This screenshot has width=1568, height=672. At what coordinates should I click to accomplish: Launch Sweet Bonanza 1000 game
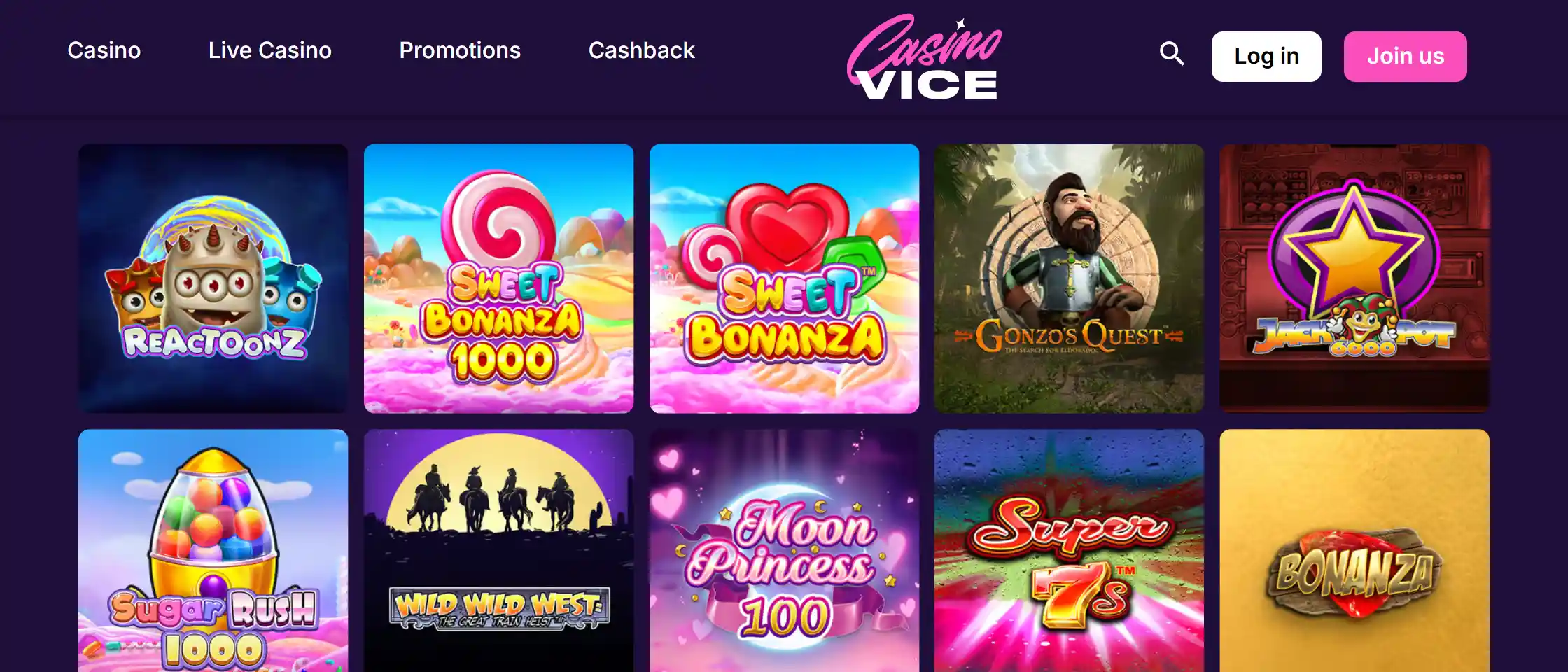(x=499, y=279)
